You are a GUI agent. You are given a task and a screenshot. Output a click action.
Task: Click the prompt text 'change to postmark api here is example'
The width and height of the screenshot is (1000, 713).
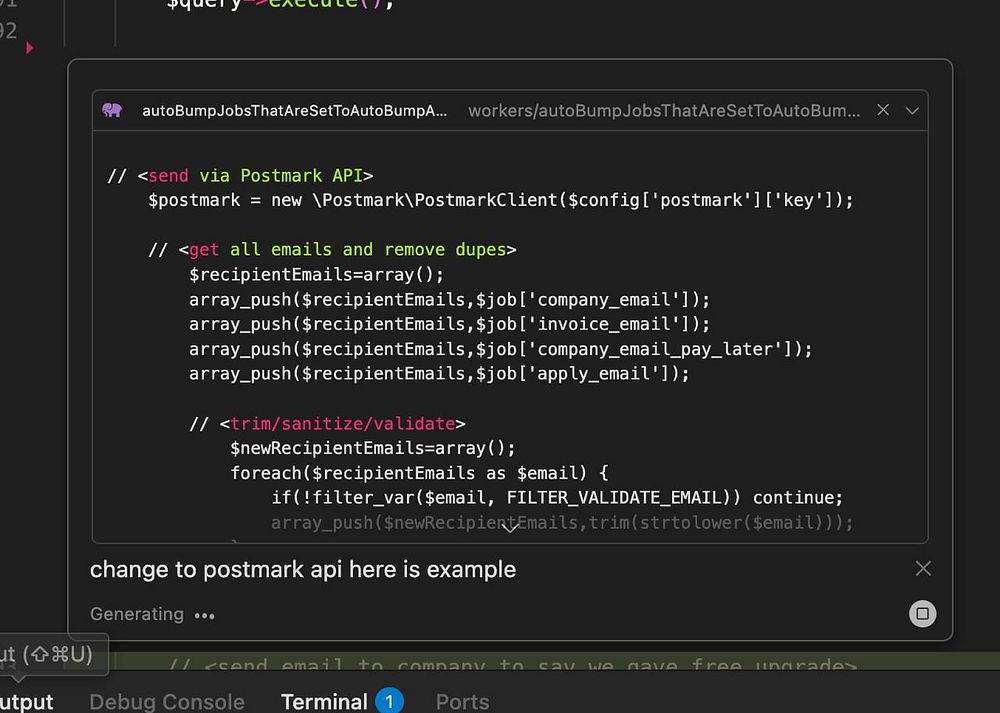[302, 570]
